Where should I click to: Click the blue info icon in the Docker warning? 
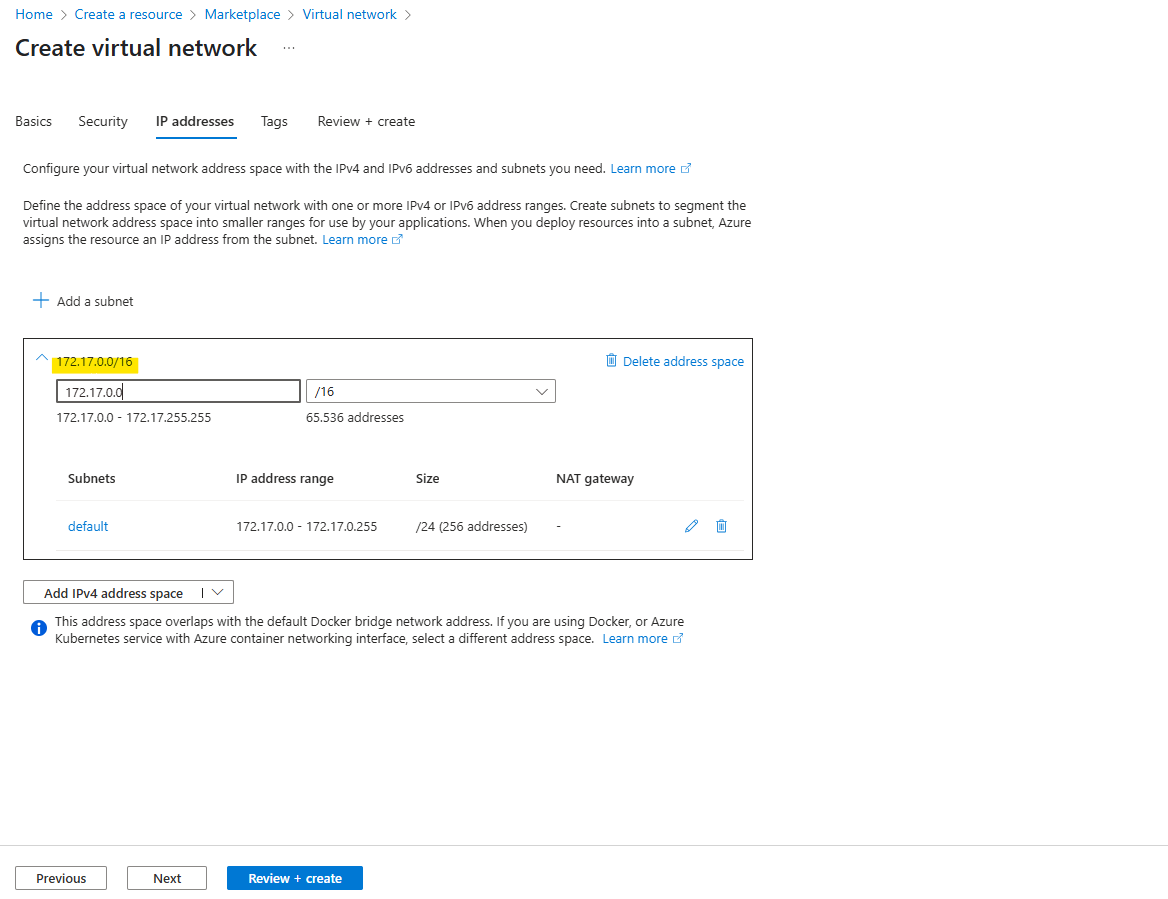click(x=39, y=628)
